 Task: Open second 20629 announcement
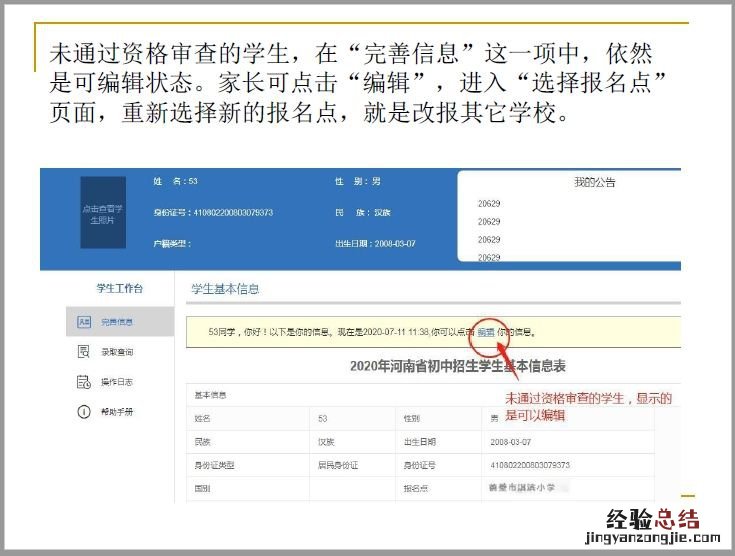point(489,221)
